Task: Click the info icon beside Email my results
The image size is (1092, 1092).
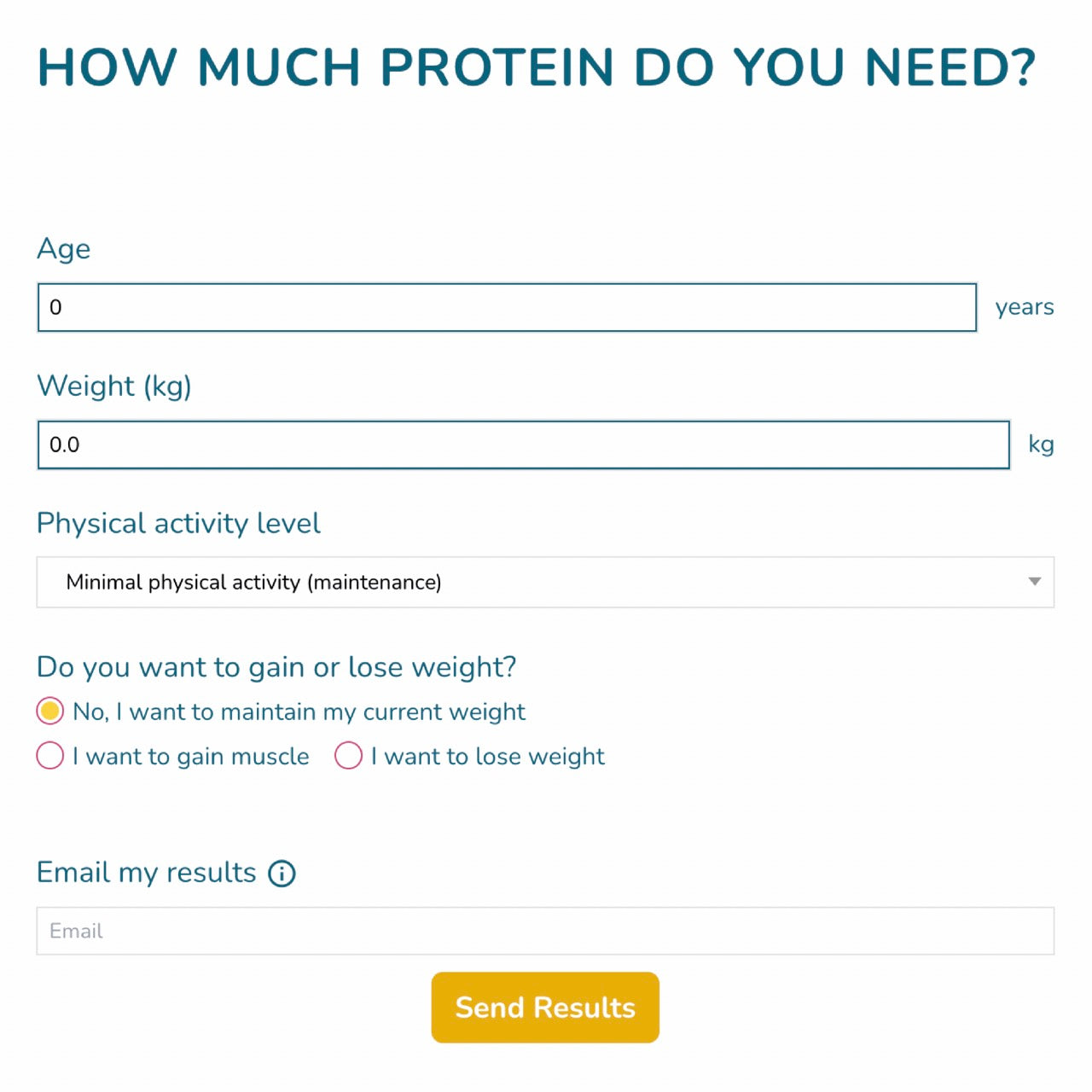Action: (282, 874)
